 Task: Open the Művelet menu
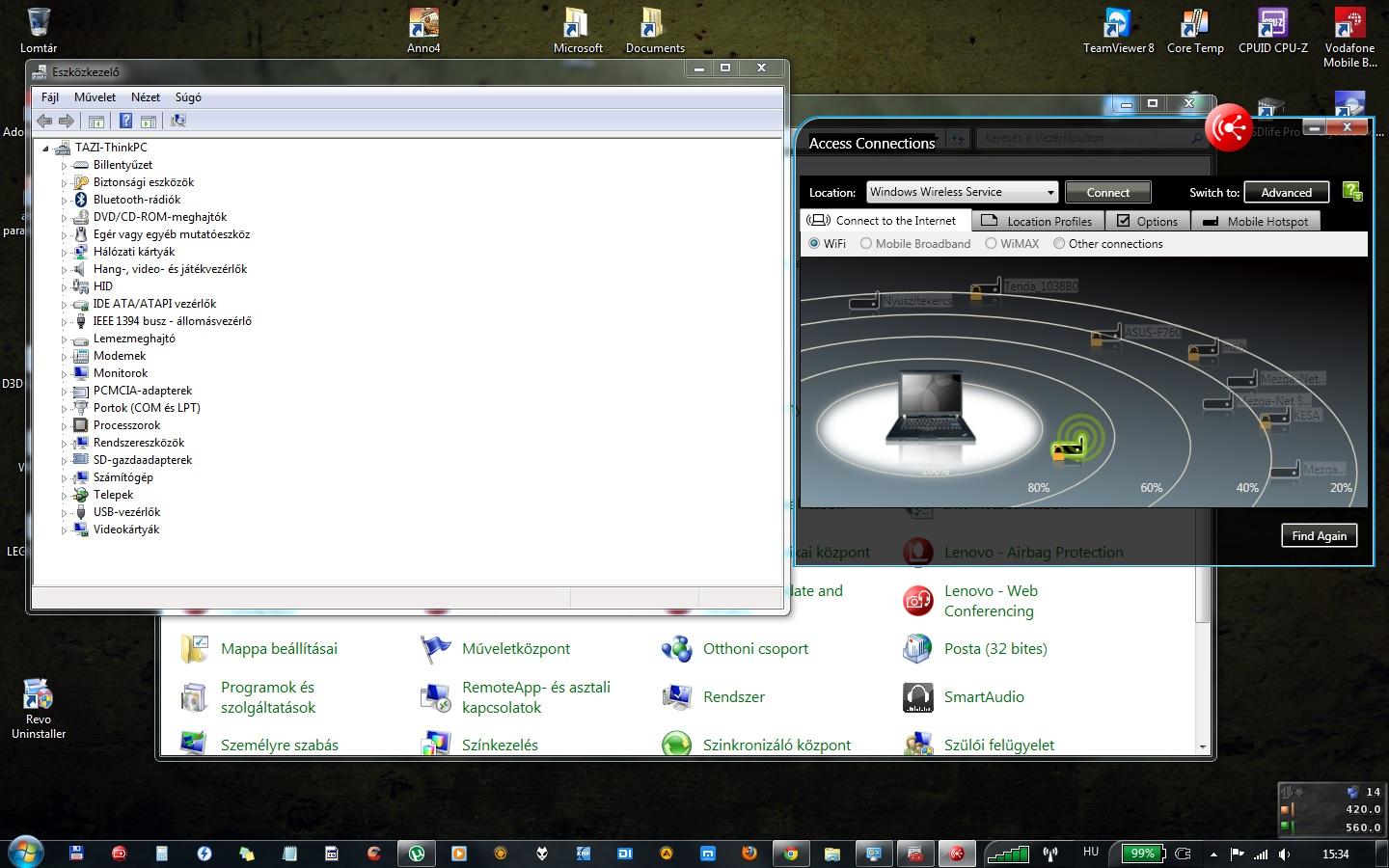[95, 97]
